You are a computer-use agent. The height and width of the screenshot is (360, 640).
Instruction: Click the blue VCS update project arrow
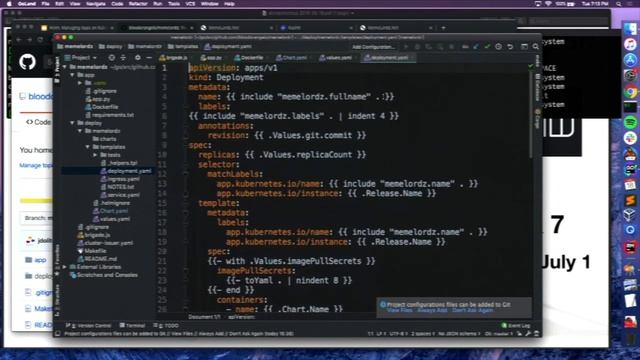click(x=476, y=47)
